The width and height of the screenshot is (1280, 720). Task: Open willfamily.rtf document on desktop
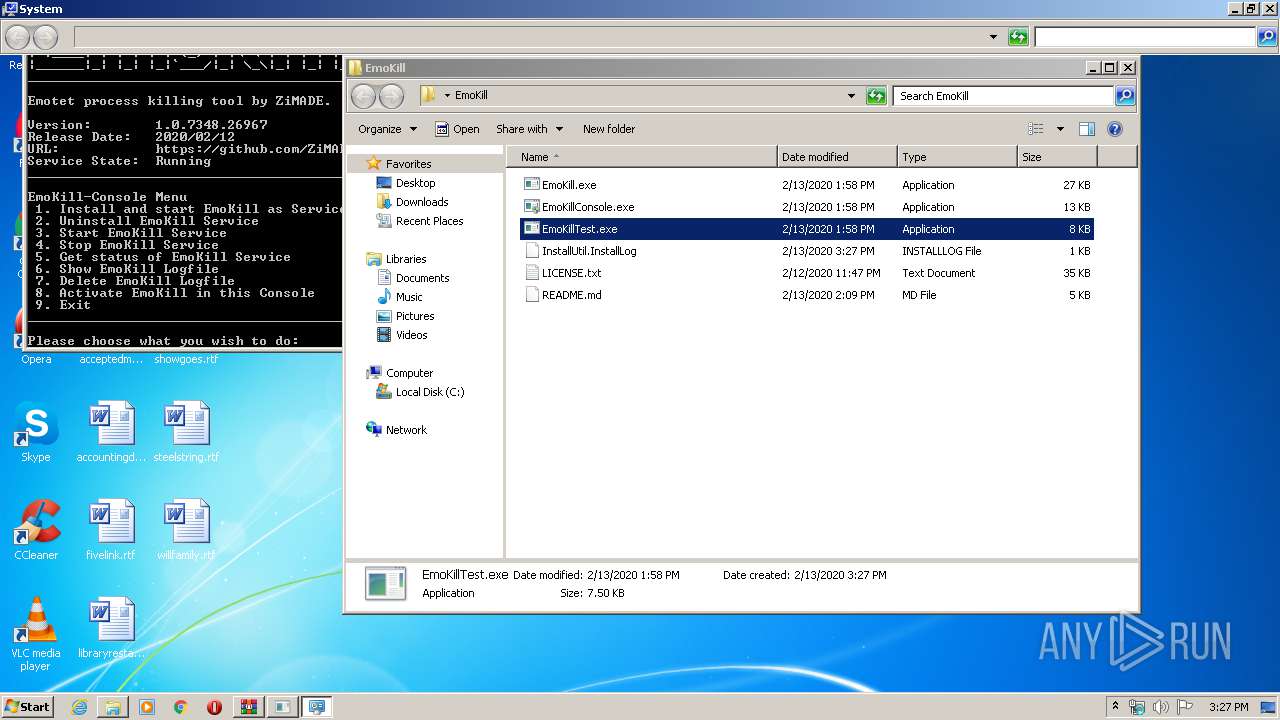(x=186, y=531)
